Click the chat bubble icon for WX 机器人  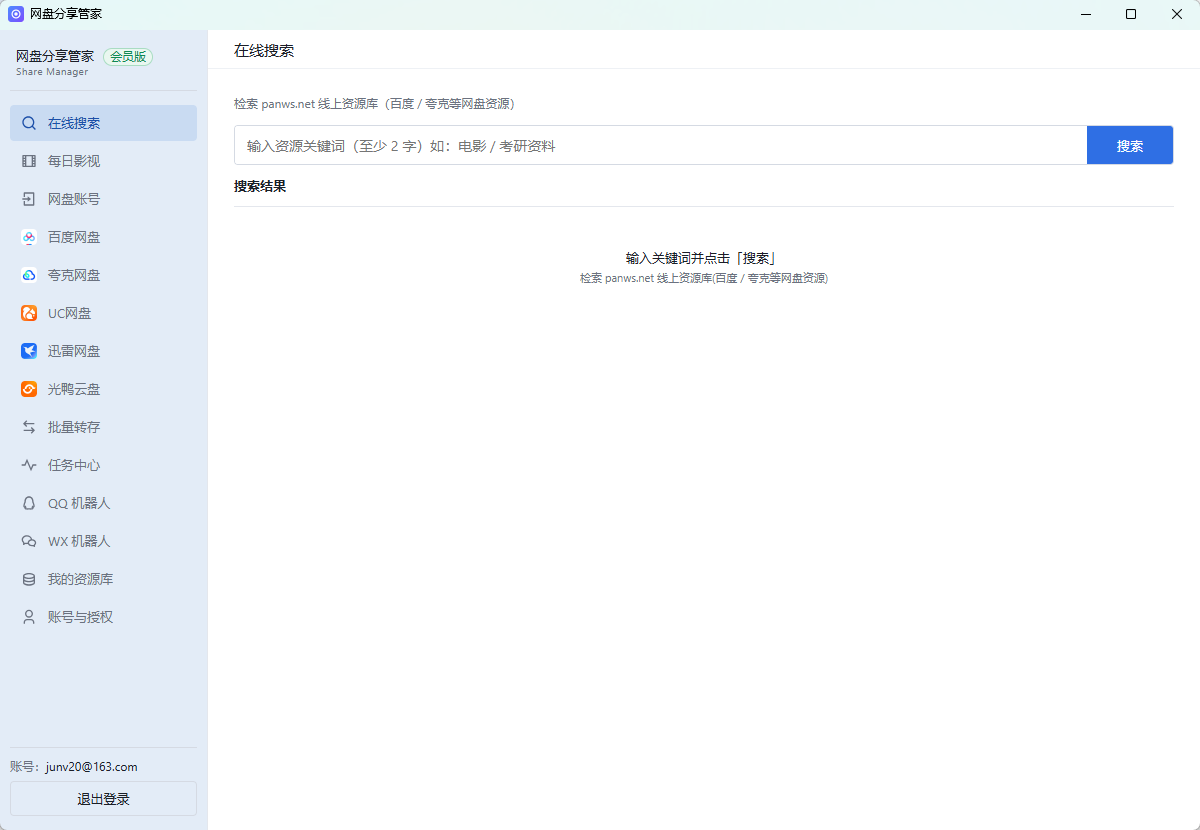[x=29, y=541]
